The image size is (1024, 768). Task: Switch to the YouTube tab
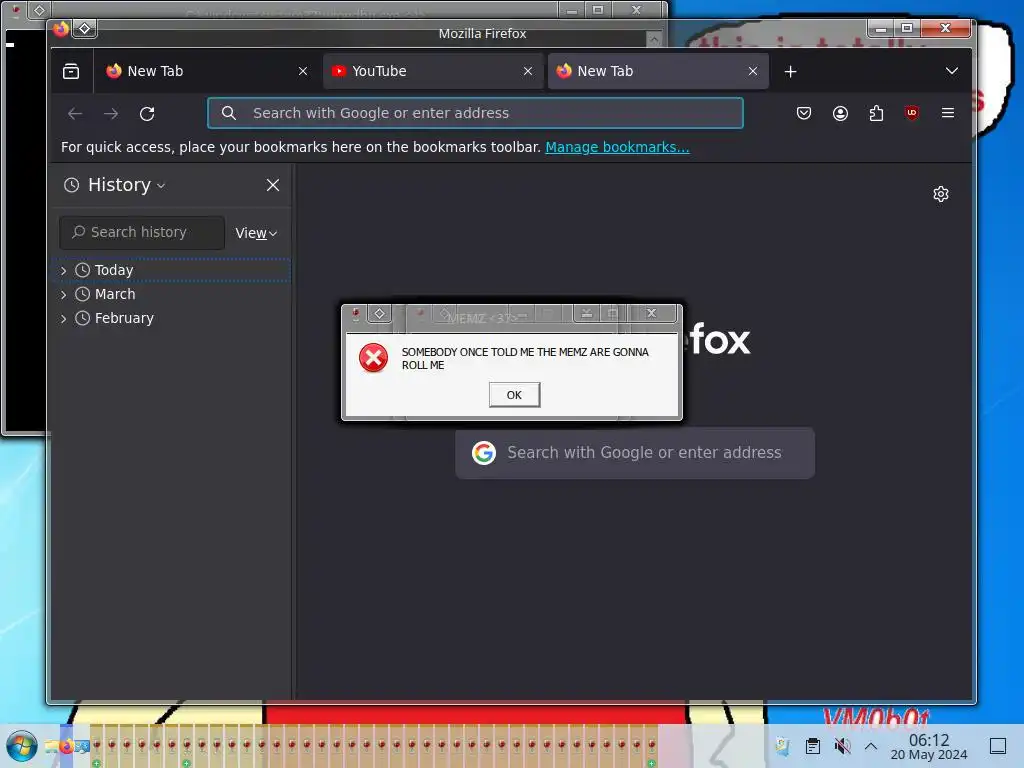click(433, 71)
